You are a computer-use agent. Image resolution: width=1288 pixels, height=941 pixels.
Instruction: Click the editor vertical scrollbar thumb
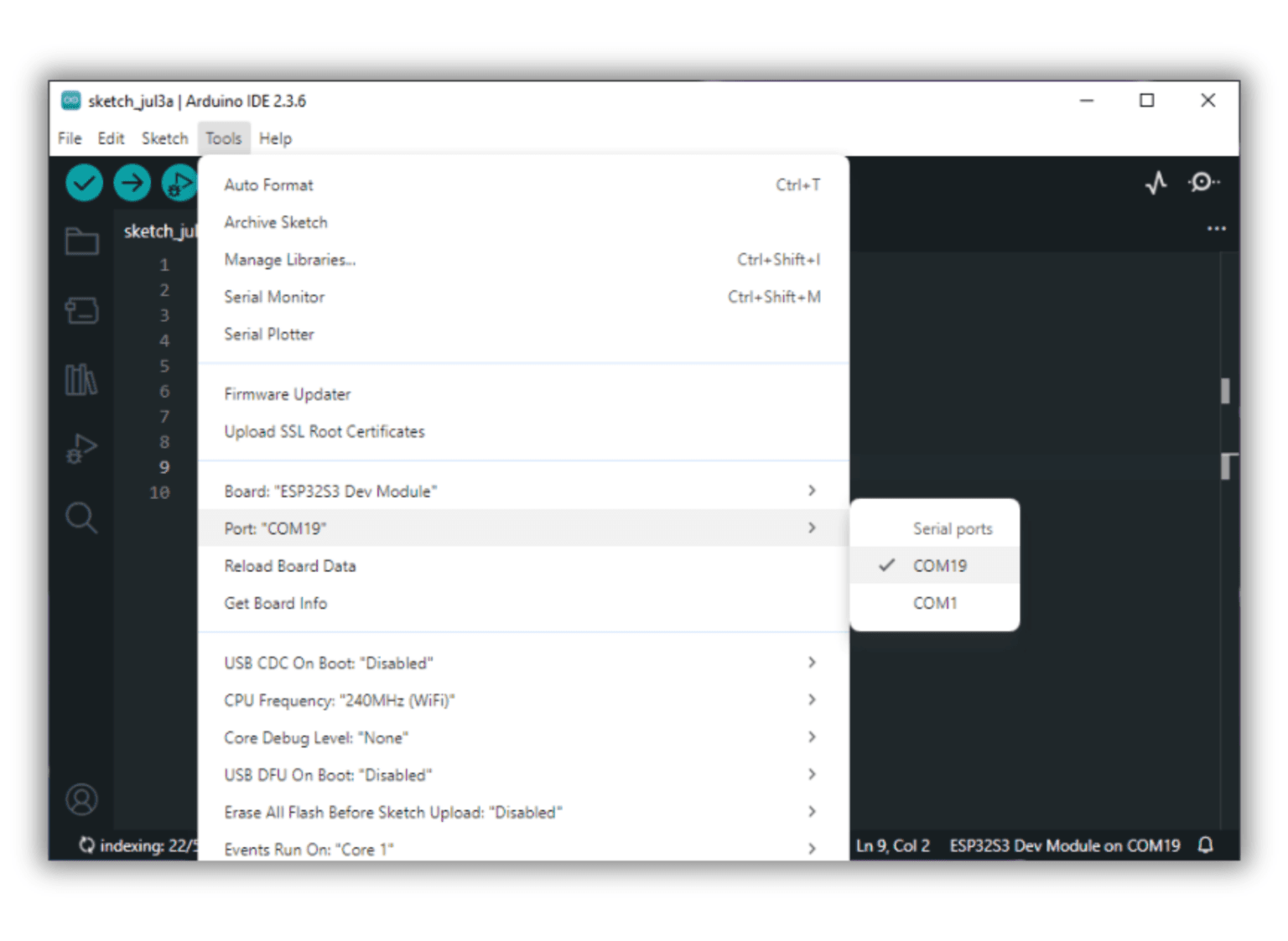tap(1226, 391)
